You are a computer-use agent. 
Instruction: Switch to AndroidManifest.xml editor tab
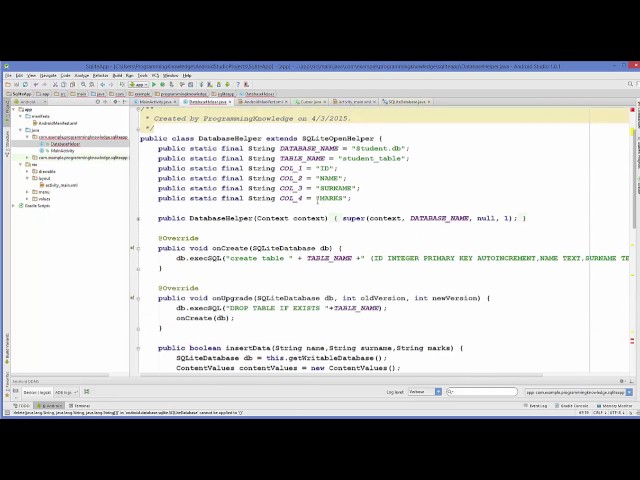point(263,102)
